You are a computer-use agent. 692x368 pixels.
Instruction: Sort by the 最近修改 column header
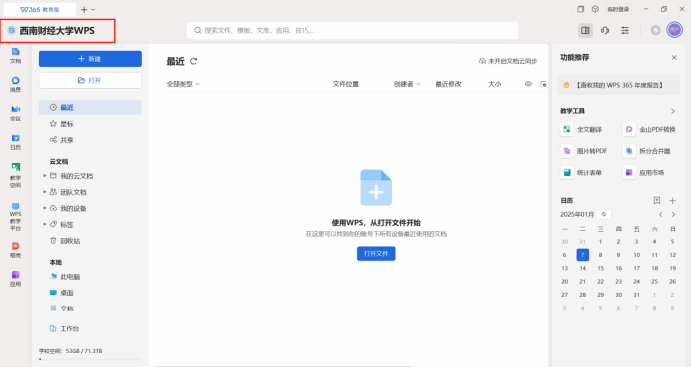click(448, 84)
